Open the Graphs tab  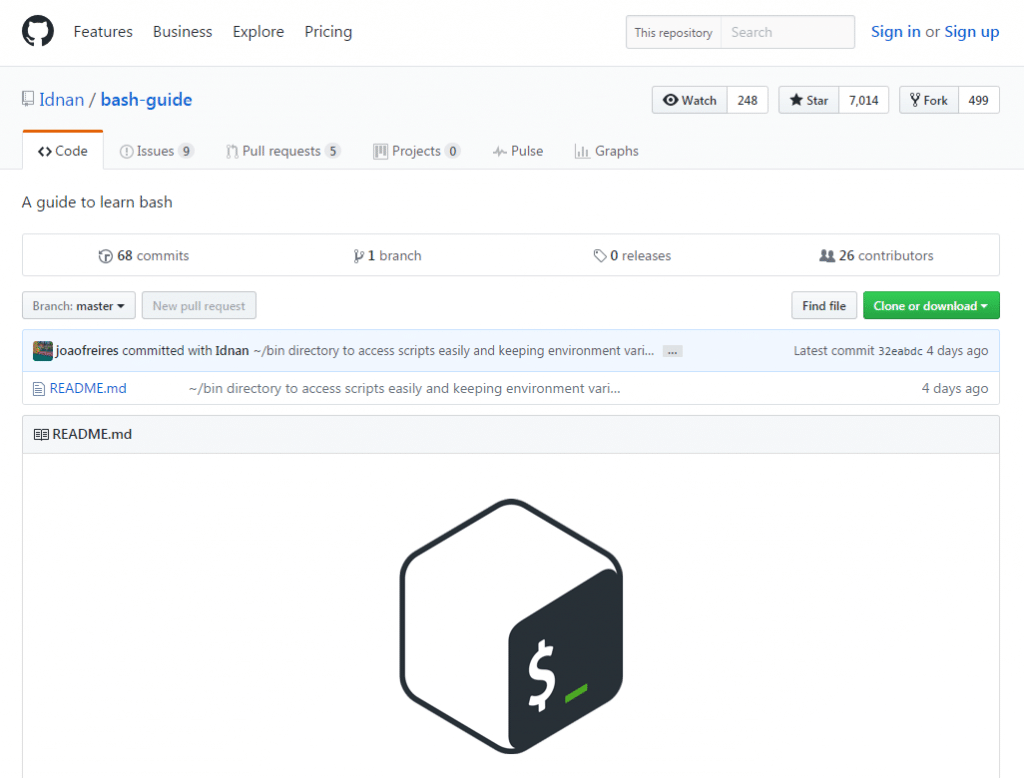[x=607, y=151]
